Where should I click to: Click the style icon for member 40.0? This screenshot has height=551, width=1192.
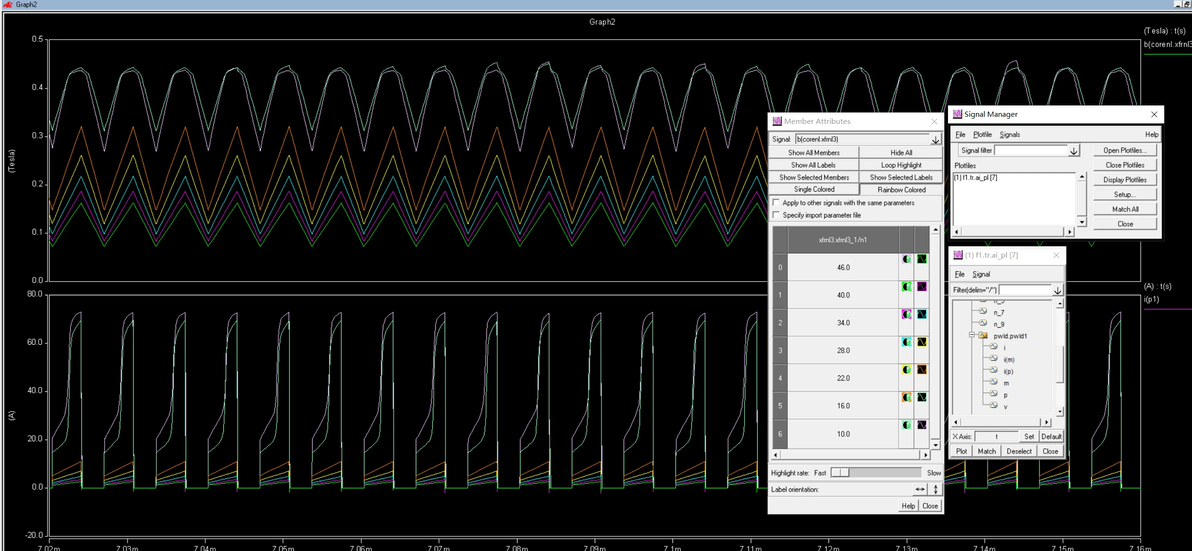[x=906, y=287]
